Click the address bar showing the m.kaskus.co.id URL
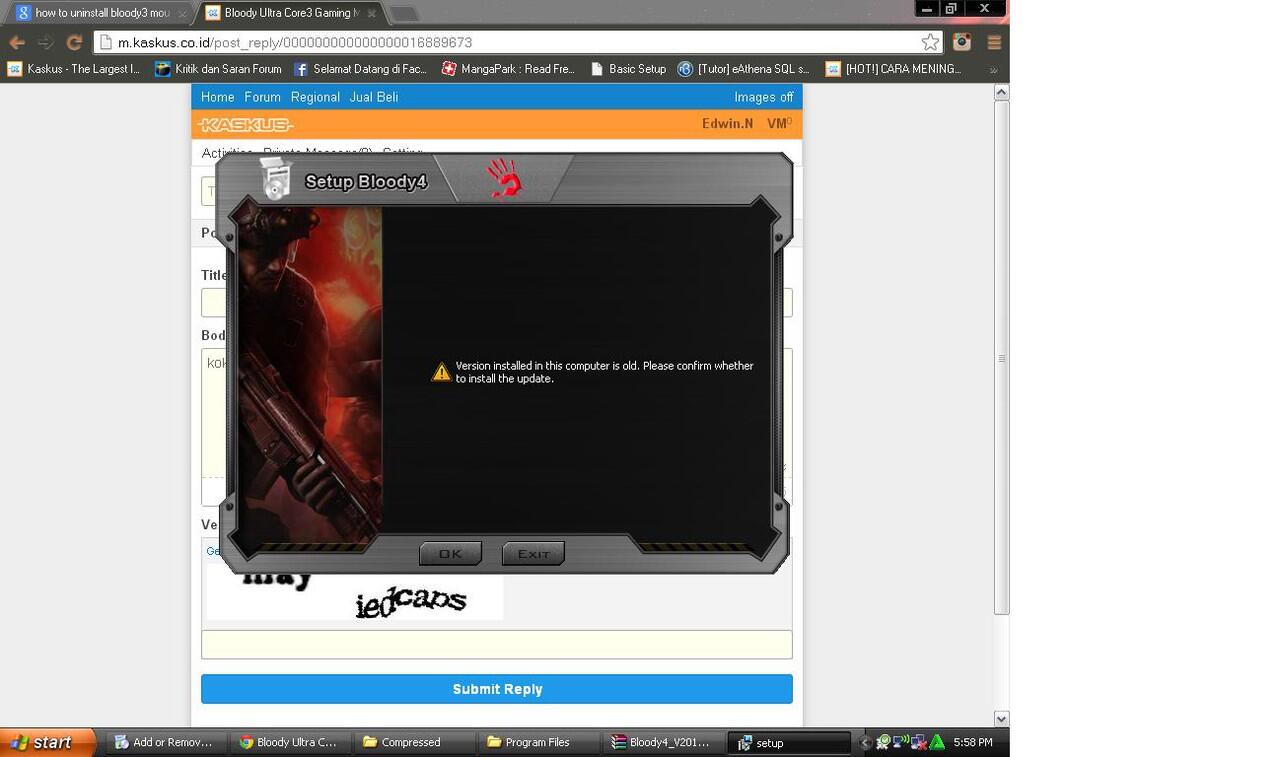Screen dimensions: 1280x757 (x=518, y=42)
